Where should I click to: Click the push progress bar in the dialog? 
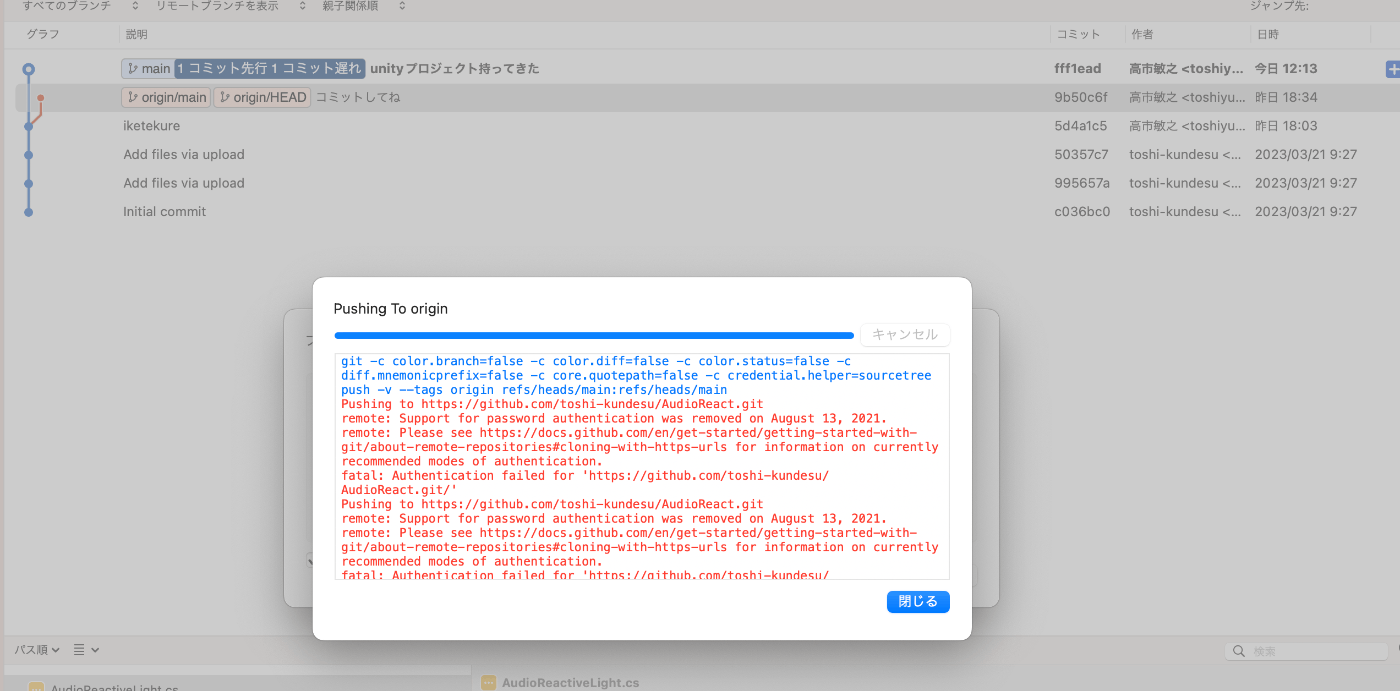pos(594,335)
